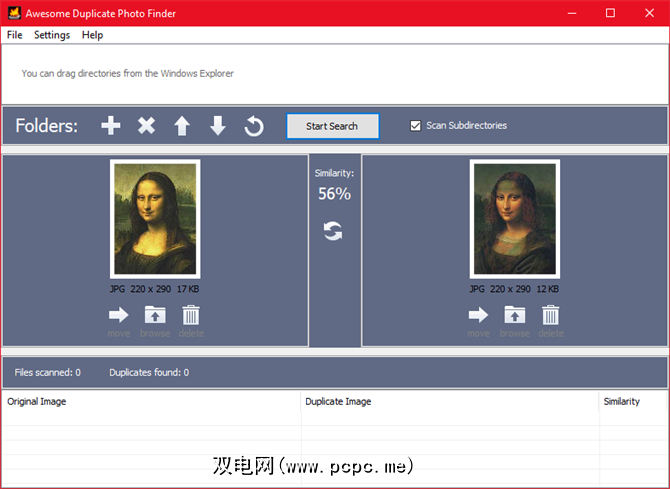Click the browse folder icon under left image
The image size is (670, 489).
tap(155, 315)
